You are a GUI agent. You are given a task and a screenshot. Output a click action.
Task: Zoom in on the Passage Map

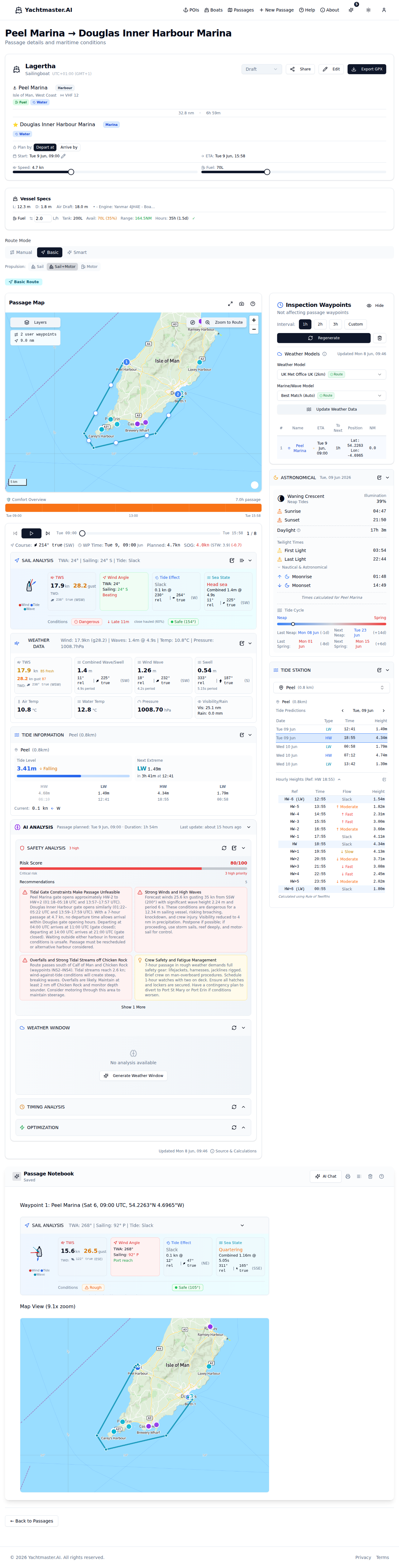[x=254, y=320]
